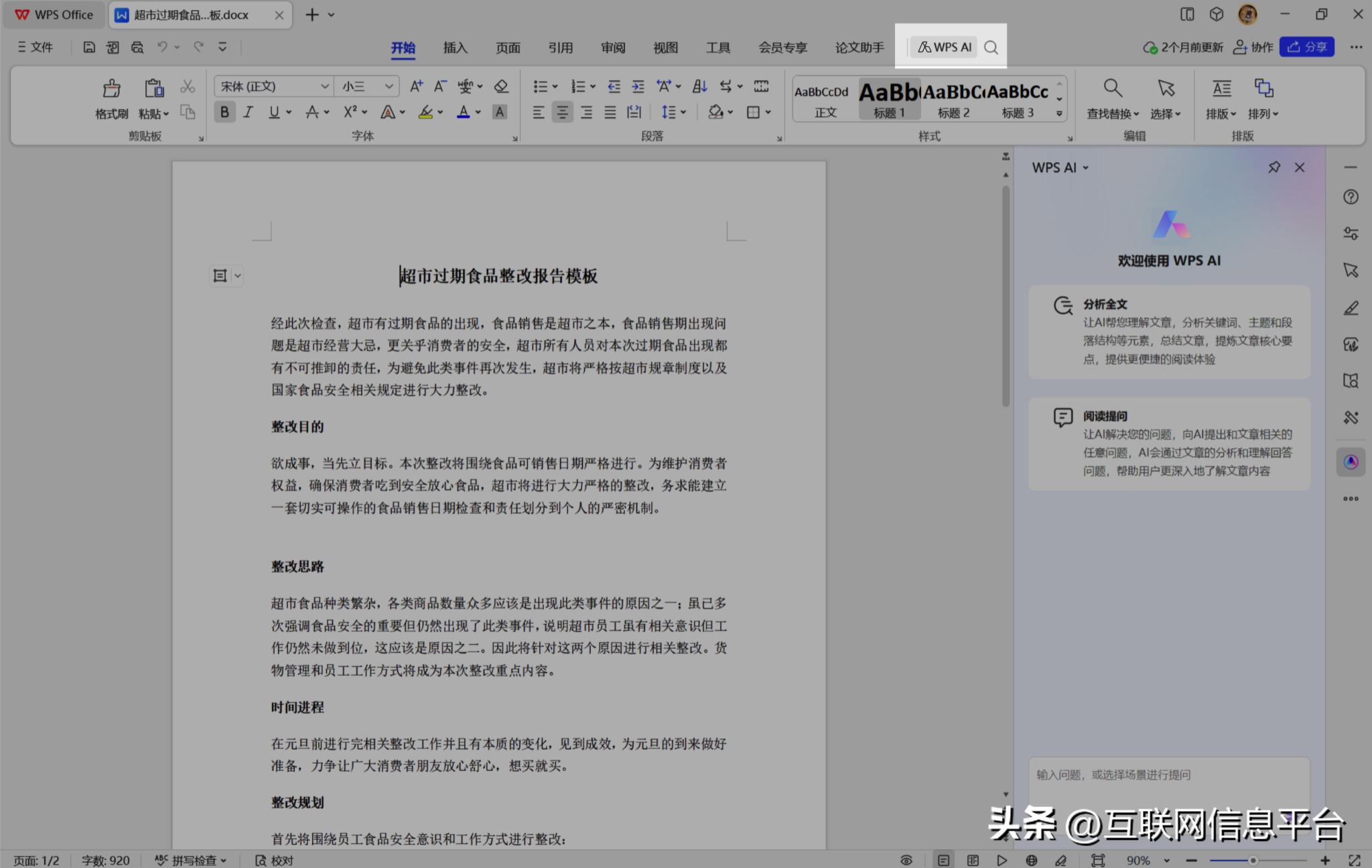Open the 审阅 ribbon tab
This screenshot has height=868, width=1372.
(x=612, y=47)
